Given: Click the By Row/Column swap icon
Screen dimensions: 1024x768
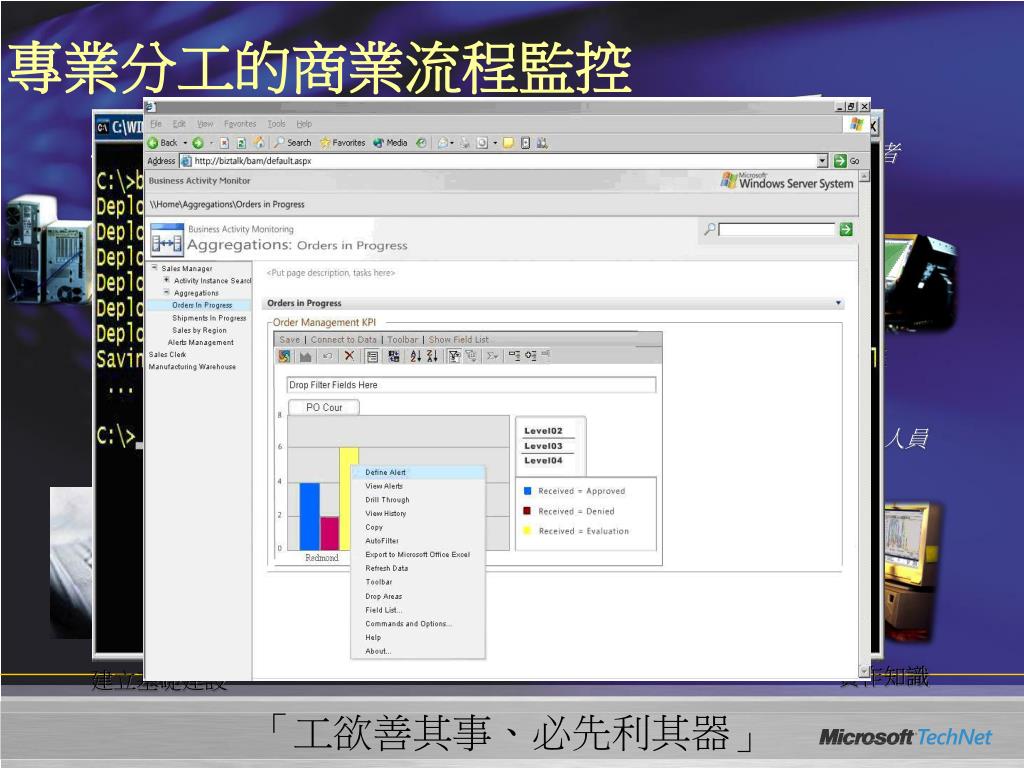Looking at the screenshot, I should point(394,356).
